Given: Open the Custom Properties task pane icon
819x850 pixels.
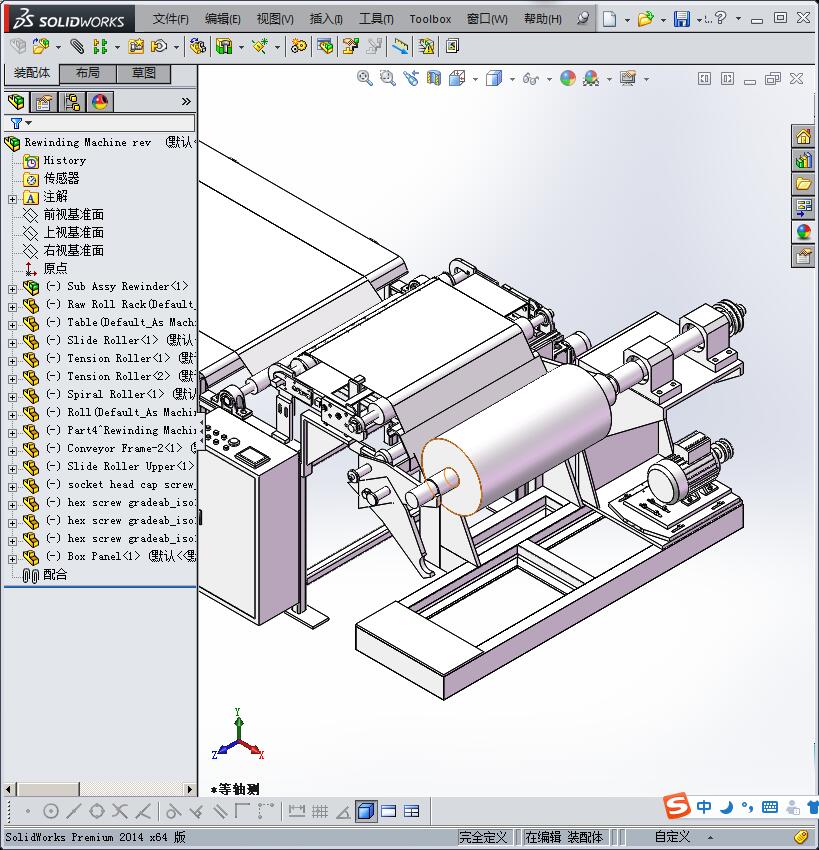Looking at the screenshot, I should pos(803,256).
